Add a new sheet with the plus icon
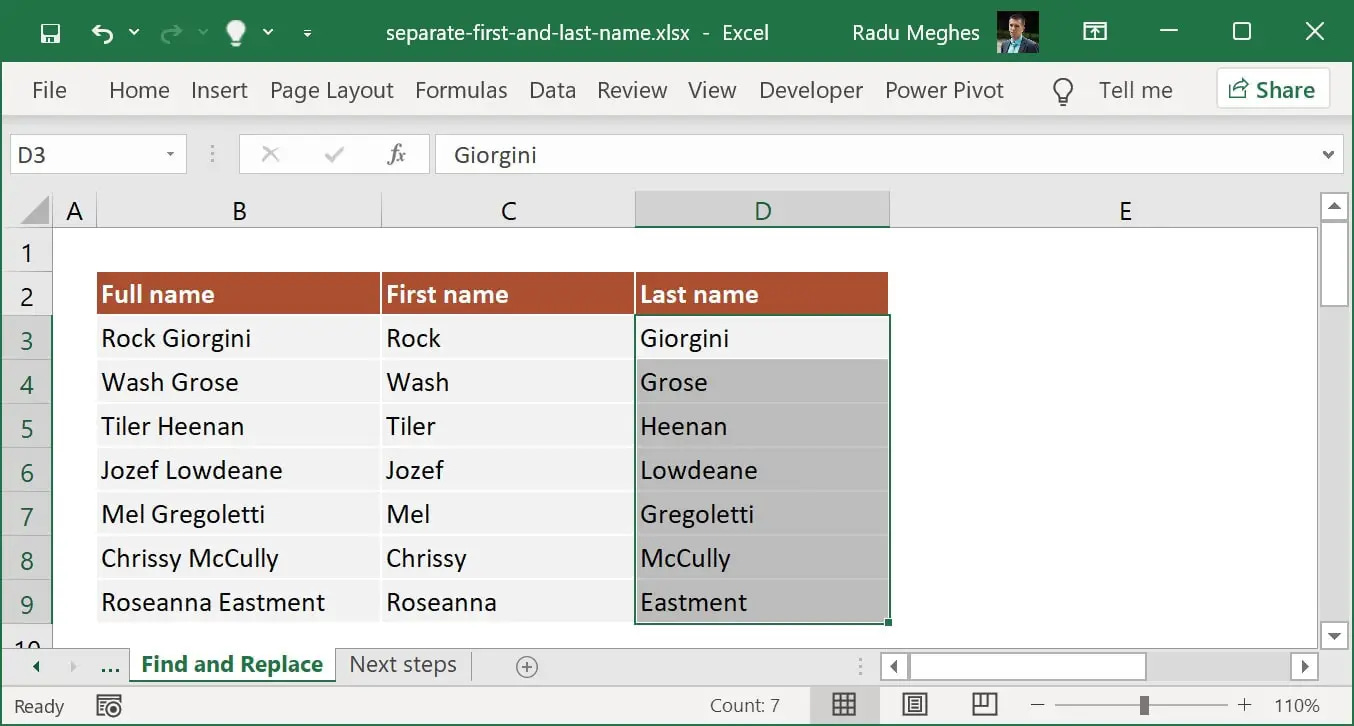This screenshot has height=726, width=1354. coord(527,665)
